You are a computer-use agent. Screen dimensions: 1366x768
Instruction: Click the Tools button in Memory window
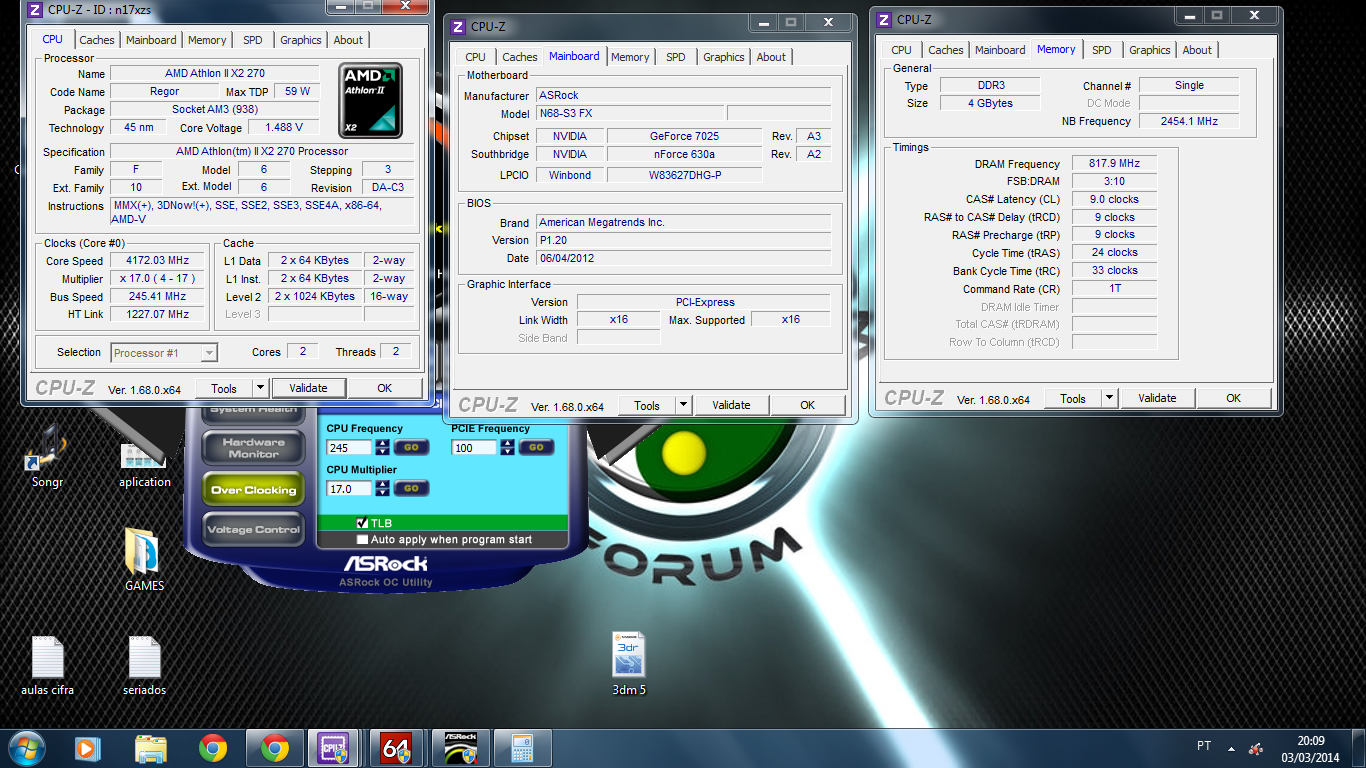[x=1073, y=398]
